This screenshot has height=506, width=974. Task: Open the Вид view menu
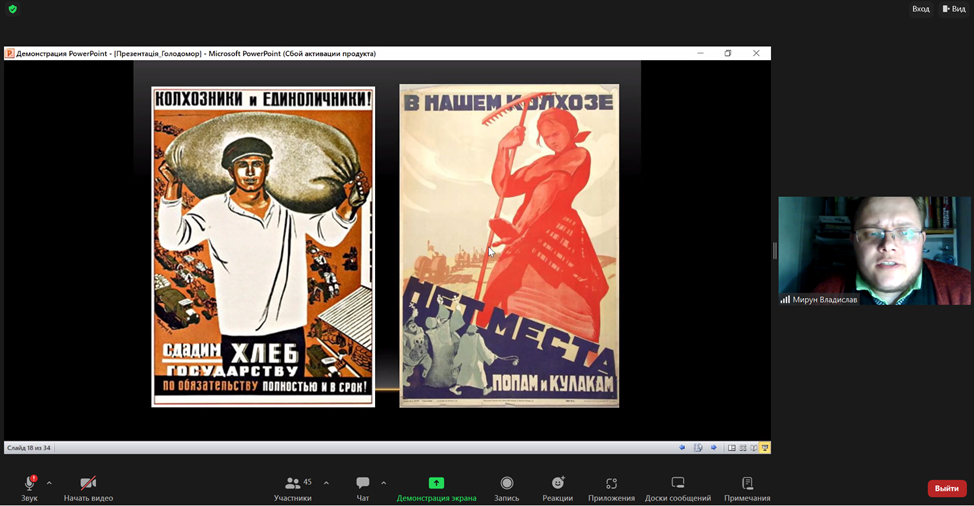(x=954, y=9)
